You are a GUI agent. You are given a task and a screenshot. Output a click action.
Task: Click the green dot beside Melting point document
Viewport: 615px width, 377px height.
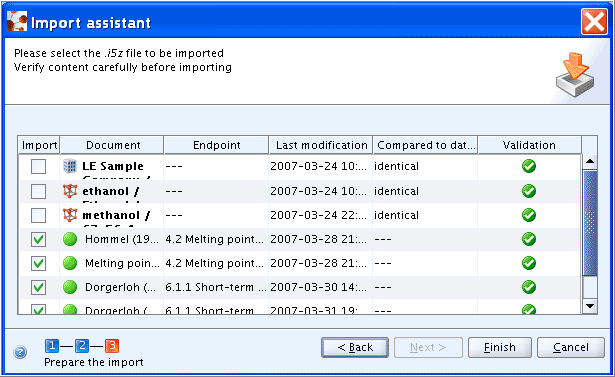(x=70, y=263)
